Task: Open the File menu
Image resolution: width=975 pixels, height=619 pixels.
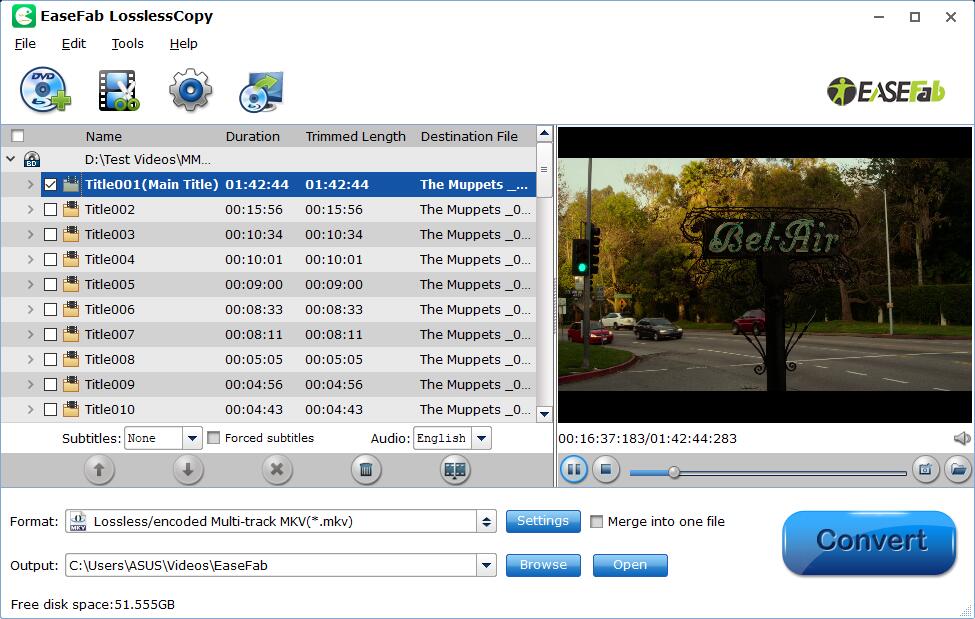Action: tap(25, 44)
